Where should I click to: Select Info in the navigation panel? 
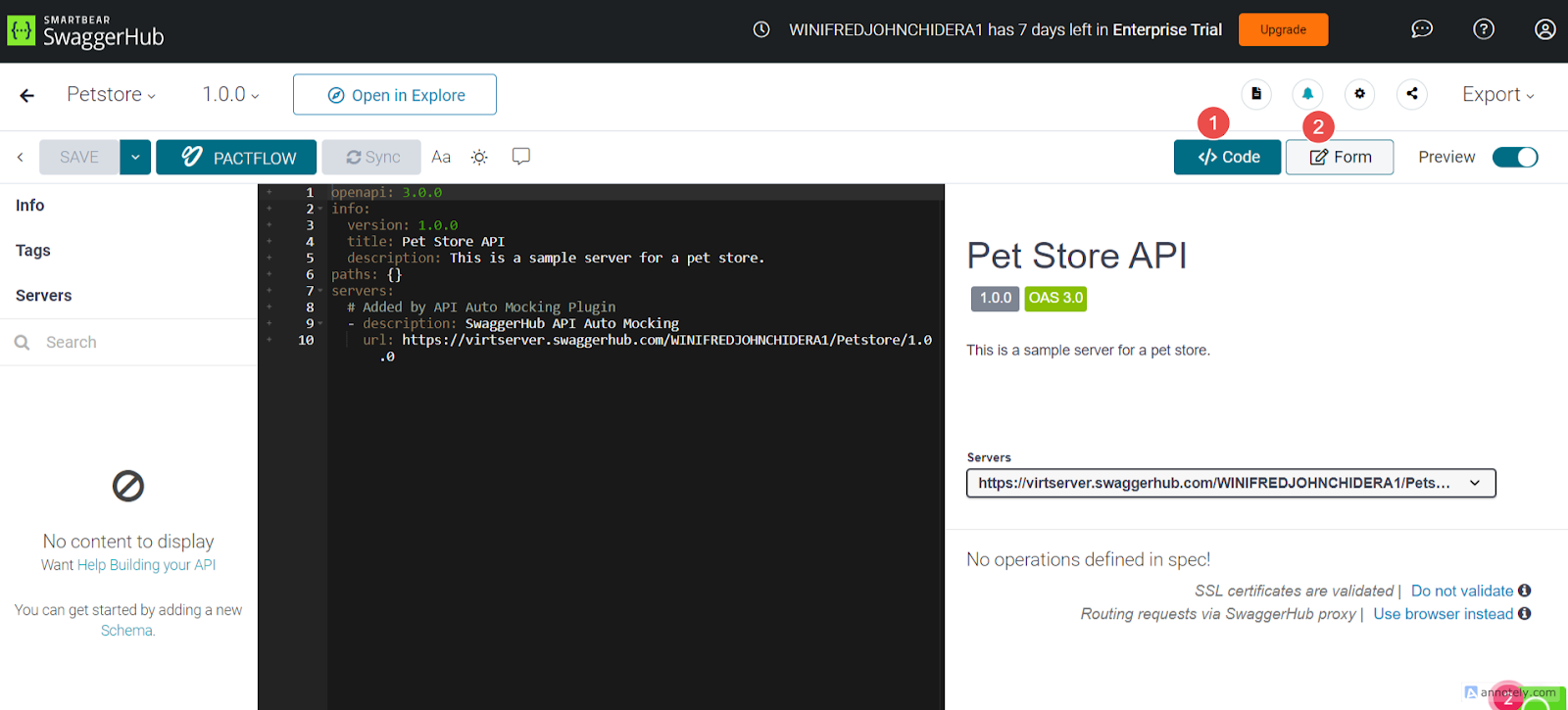[x=30, y=206]
